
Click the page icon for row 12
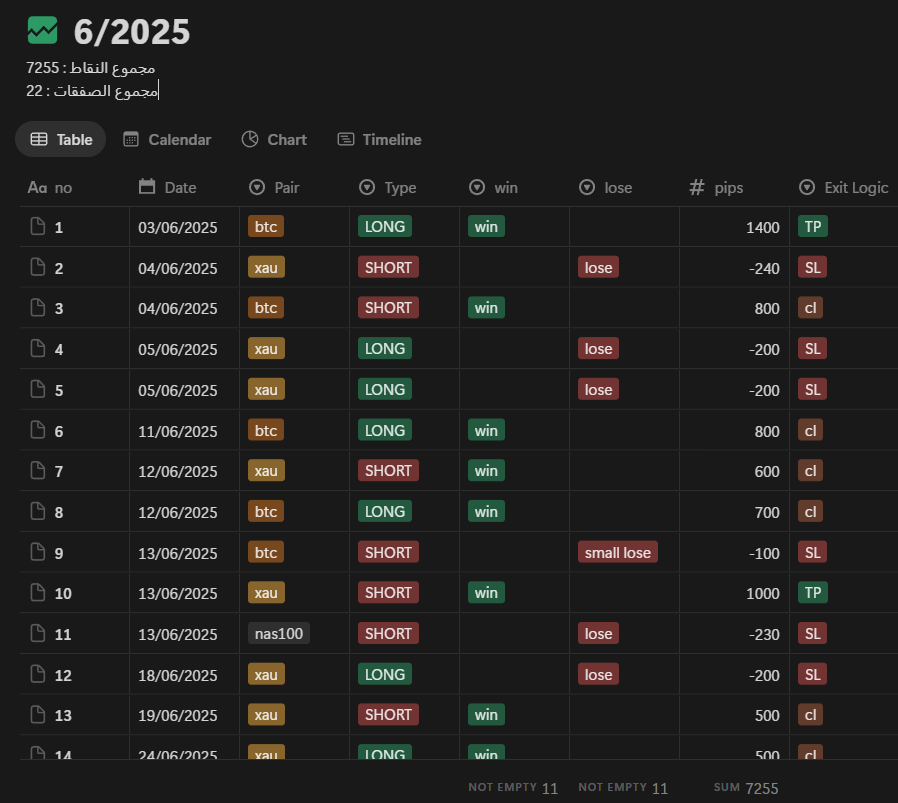(38, 675)
